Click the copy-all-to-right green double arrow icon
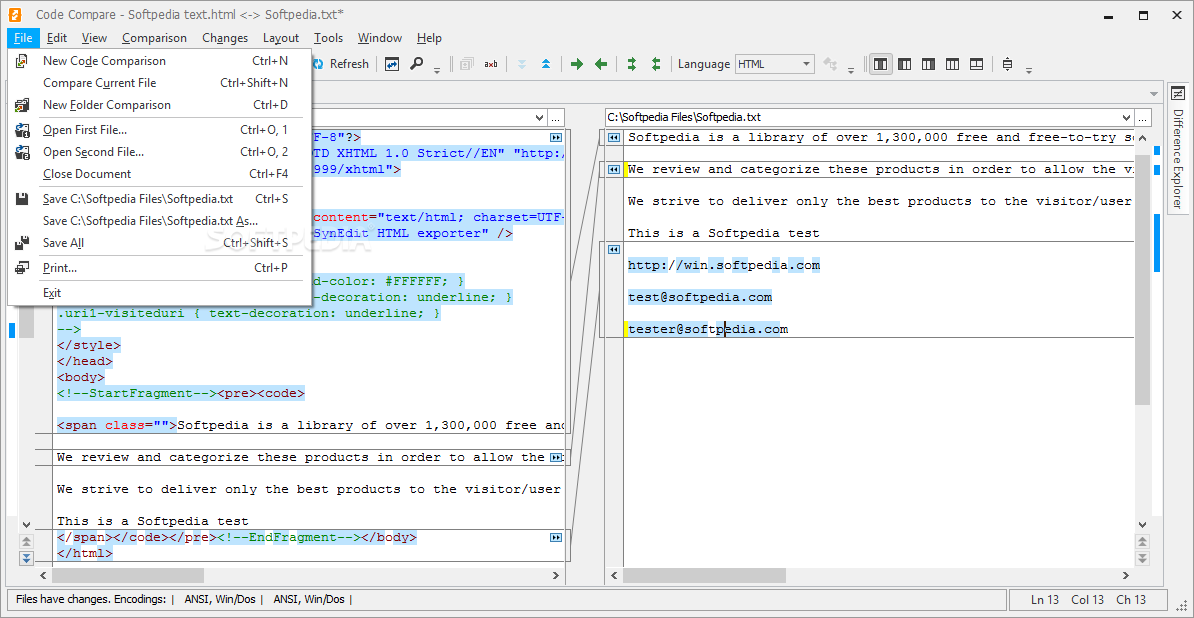This screenshot has height=618, width=1194. point(631,64)
